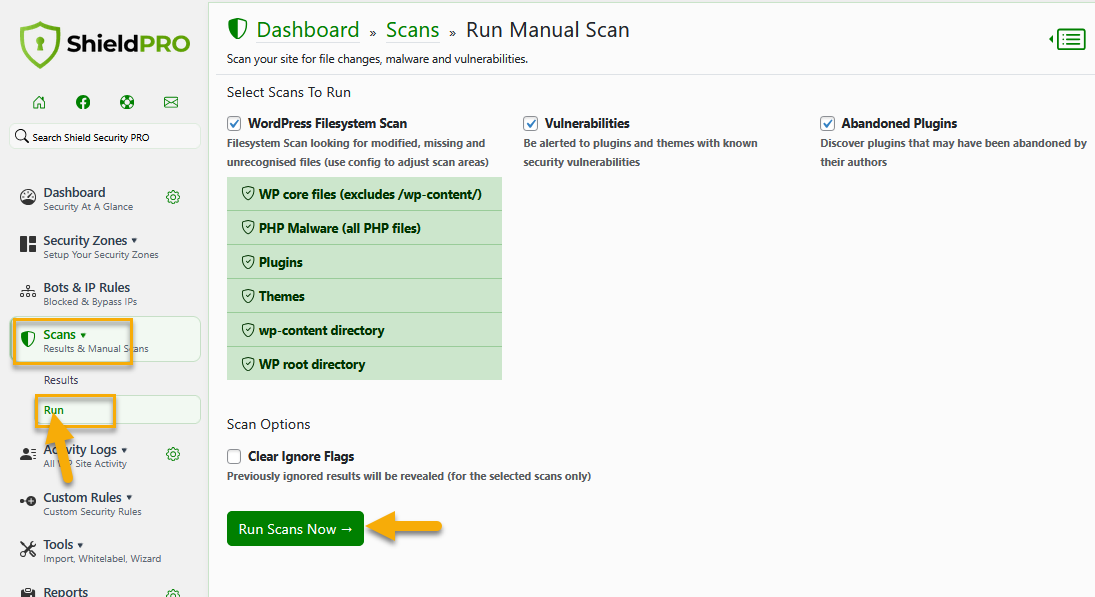Expand the Custom Rules menu arrow

point(129,498)
